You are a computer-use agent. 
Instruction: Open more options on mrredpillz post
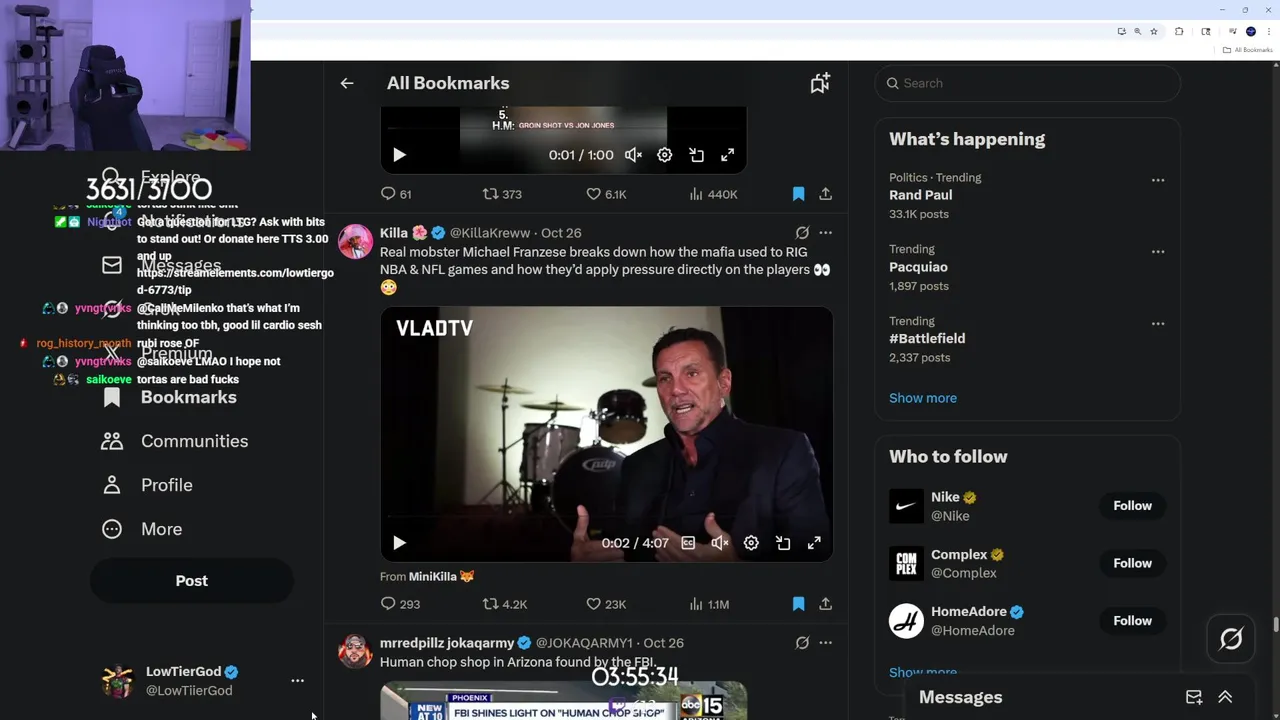(825, 643)
